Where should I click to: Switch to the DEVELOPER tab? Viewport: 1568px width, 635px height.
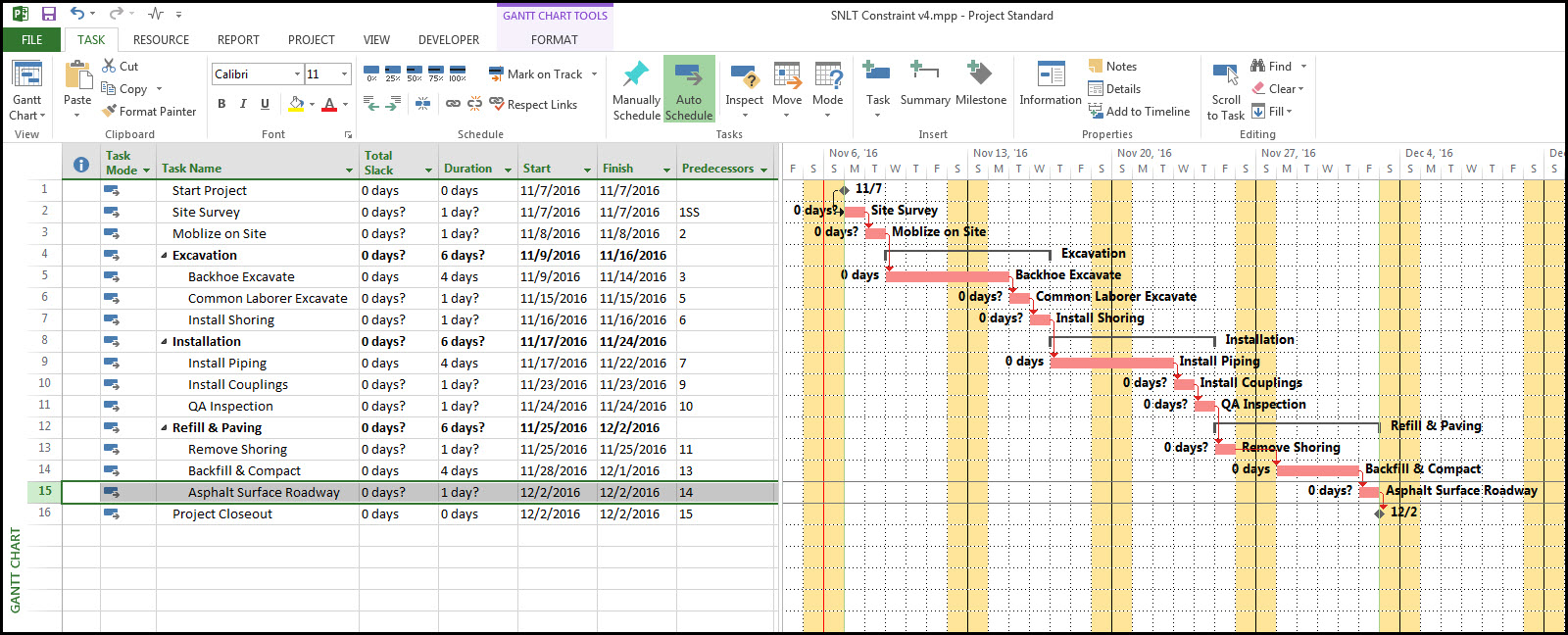coord(449,39)
